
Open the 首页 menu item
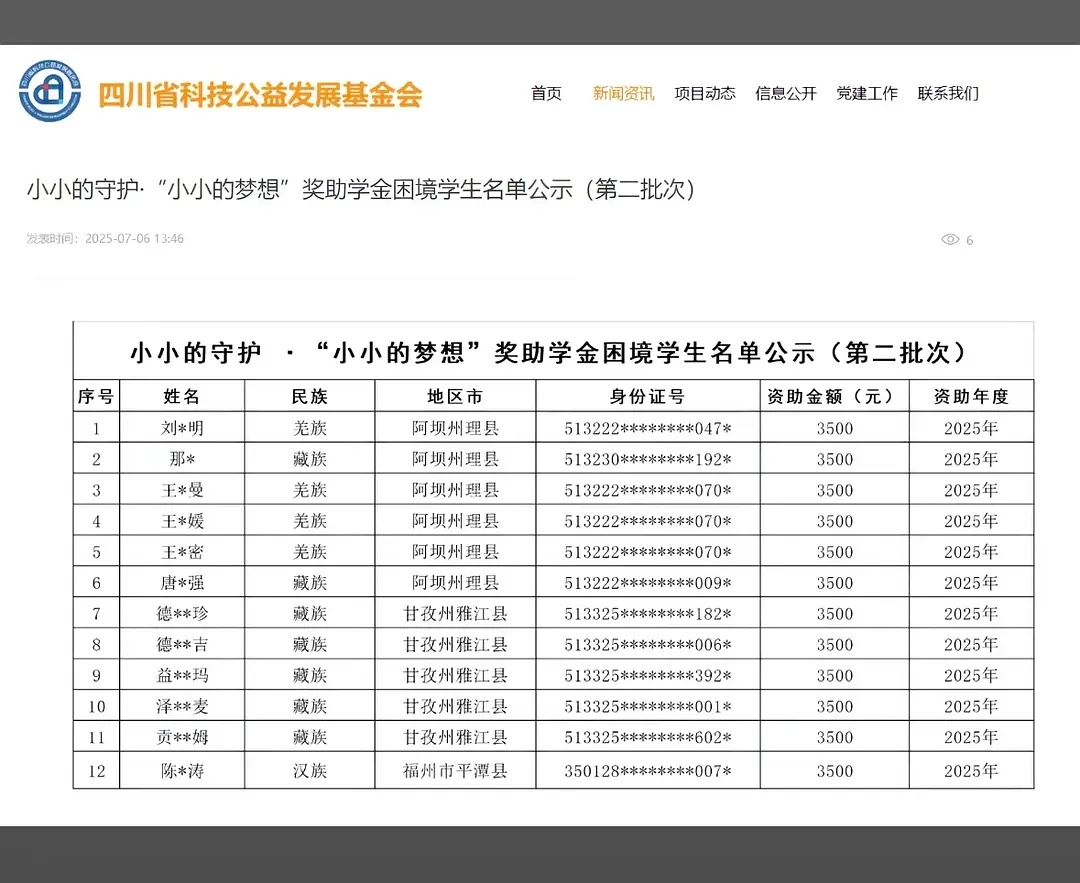(546, 93)
